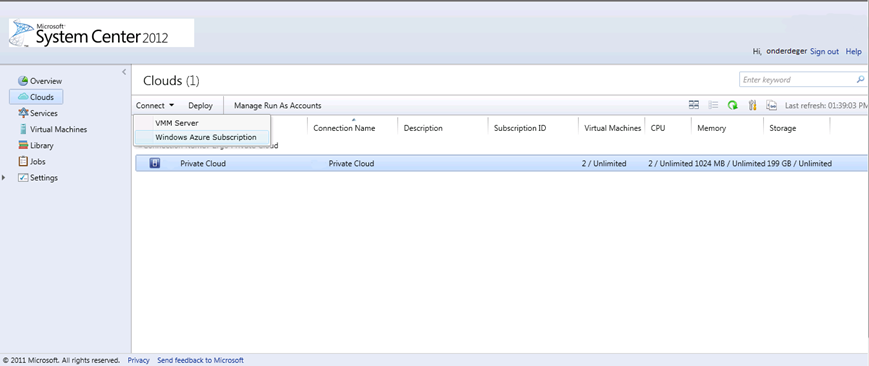The height and width of the screenshot is (366, 869).
Task: Sort by Connection Name column
Action: [344, 128]
